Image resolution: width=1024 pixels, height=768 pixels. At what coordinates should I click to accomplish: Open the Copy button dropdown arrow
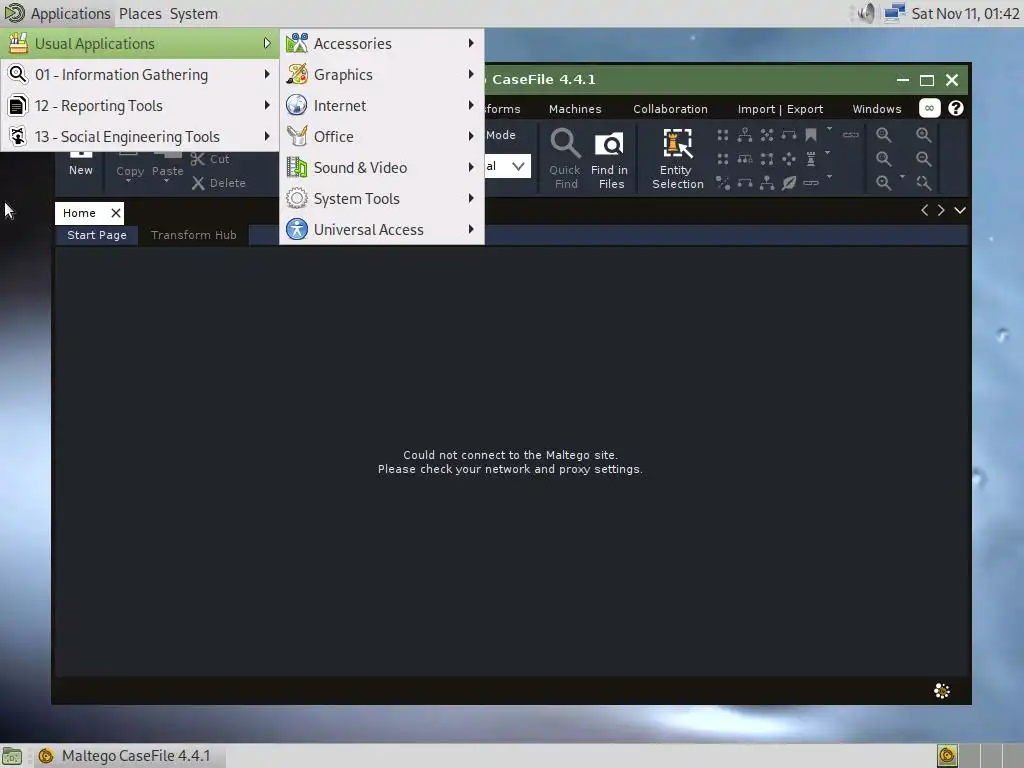(x=129, y=181)
